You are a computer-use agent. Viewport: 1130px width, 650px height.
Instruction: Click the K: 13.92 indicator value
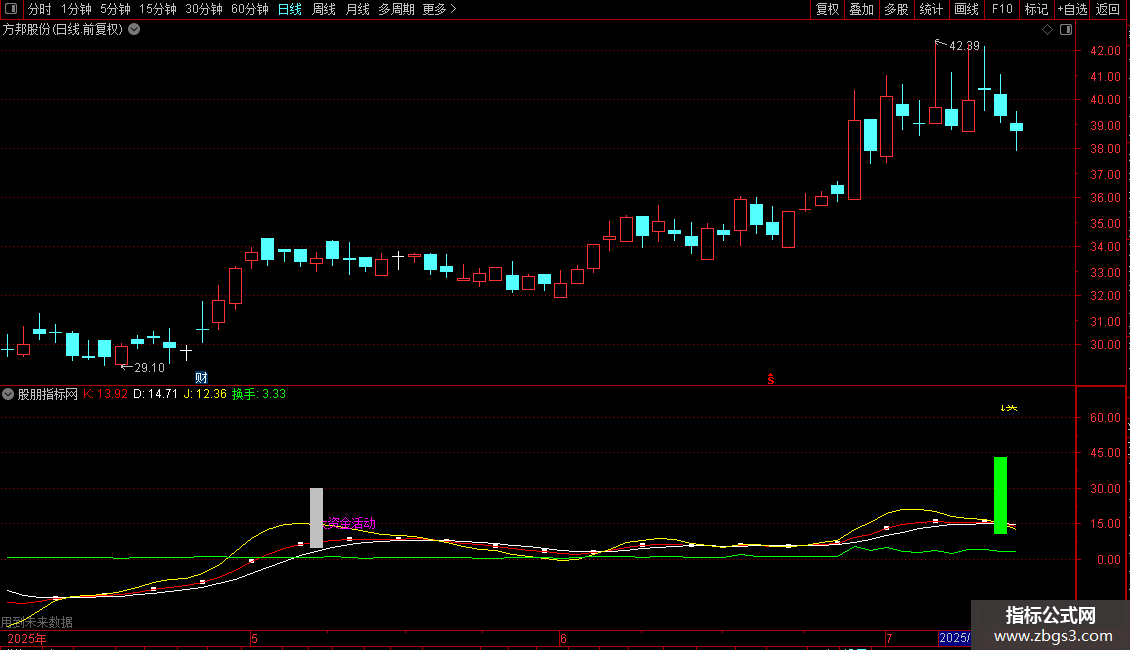click(105, 394)
